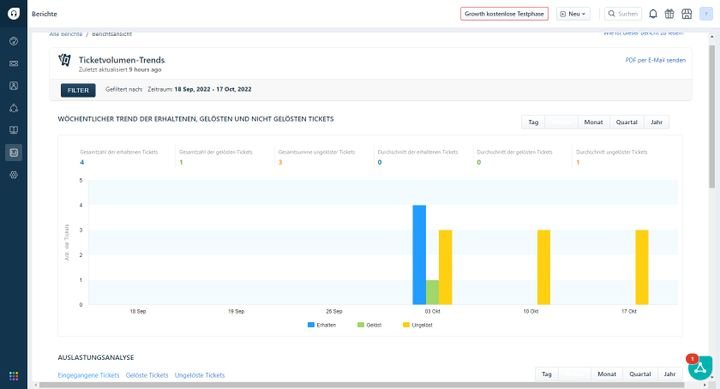
Task: Open the Dashboard gauge icon in sidebar
Action: [x=14, y=41]
